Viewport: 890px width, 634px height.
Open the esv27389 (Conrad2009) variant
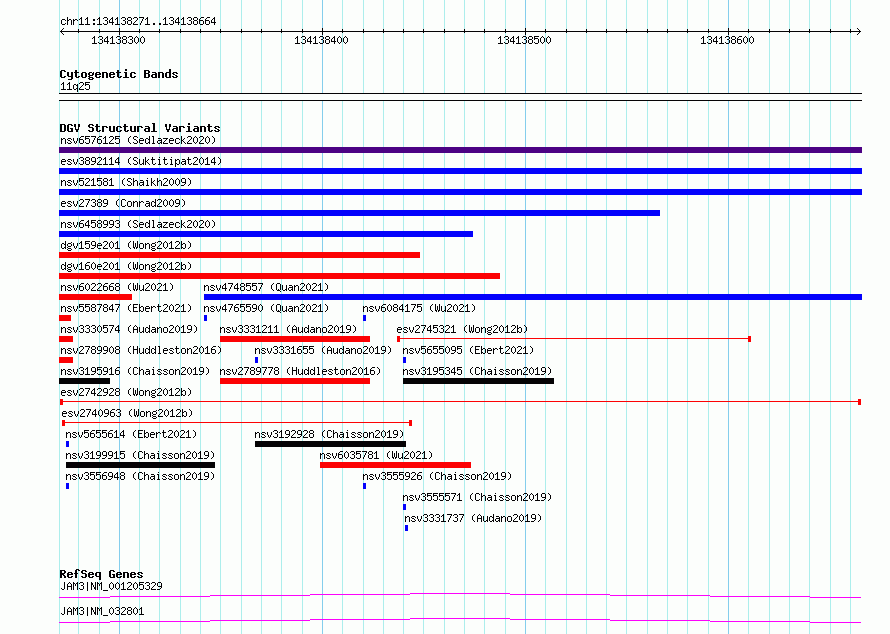tap(123, 203)
